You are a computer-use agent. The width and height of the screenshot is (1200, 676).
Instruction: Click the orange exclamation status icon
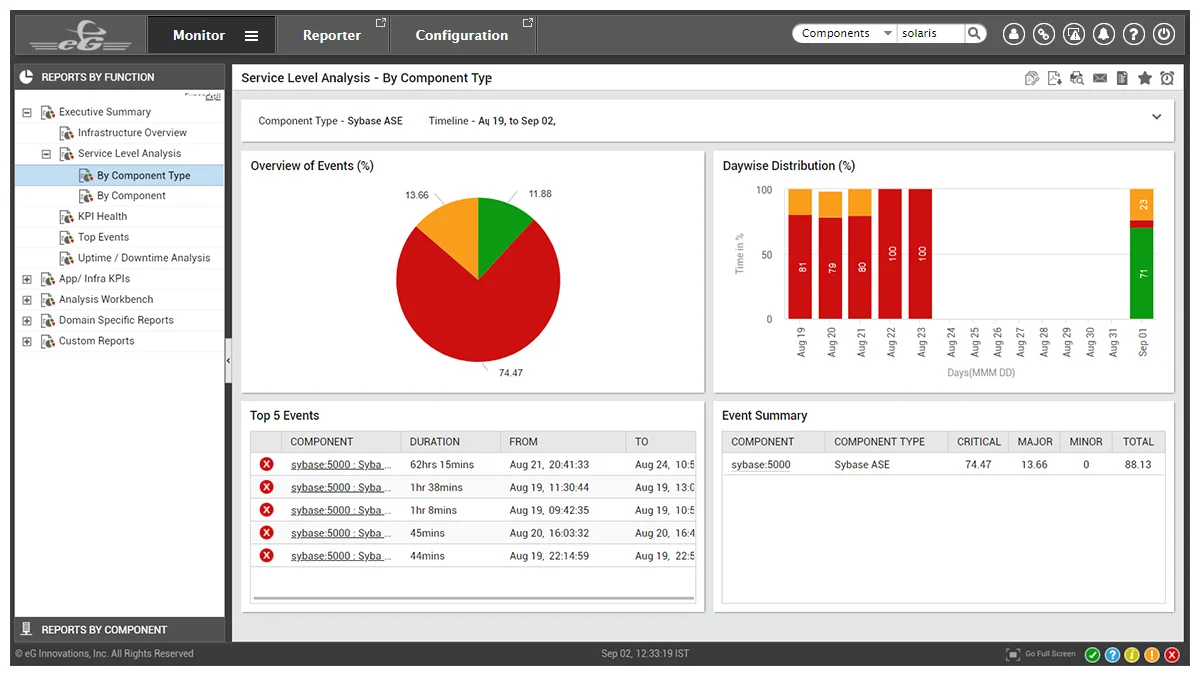(x=1152, y=655)
